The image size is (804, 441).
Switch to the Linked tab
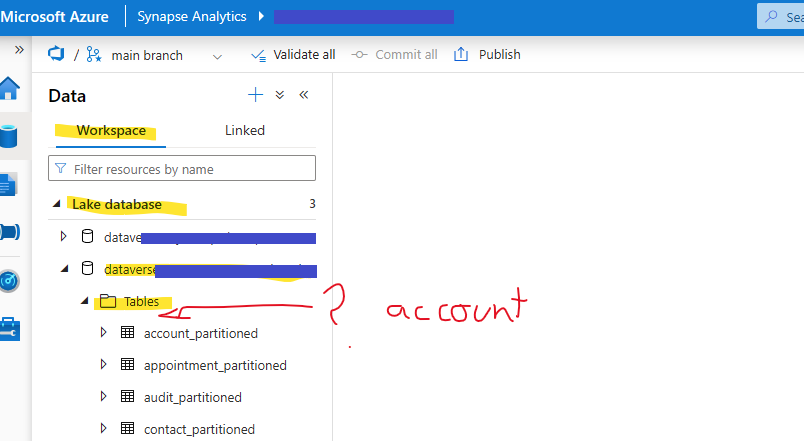click(245, 131)
